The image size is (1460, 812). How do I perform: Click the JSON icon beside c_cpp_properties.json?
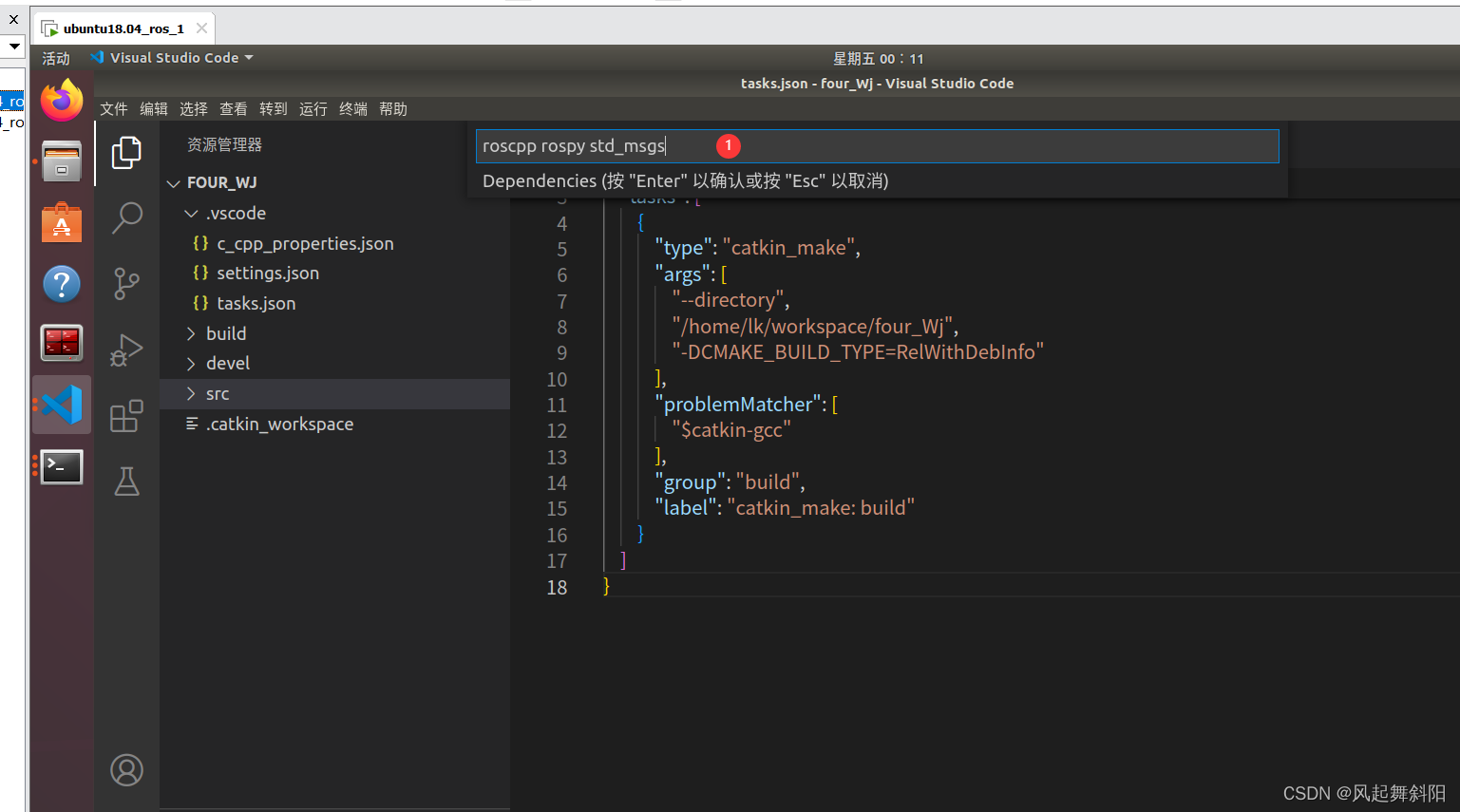[x=200, y=243]
